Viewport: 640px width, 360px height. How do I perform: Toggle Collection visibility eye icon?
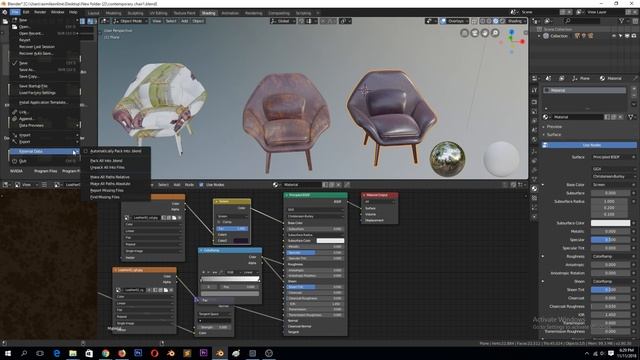pyautogui.click(x=614, y=36)
